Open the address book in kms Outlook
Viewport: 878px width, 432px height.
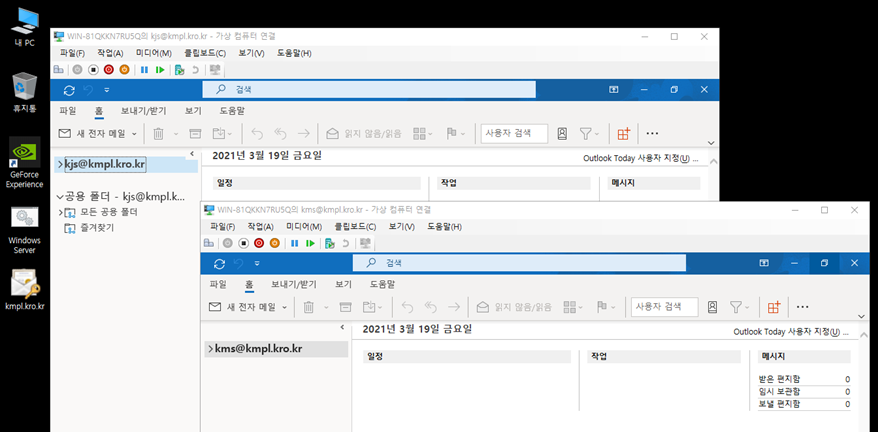pos(712,307)
